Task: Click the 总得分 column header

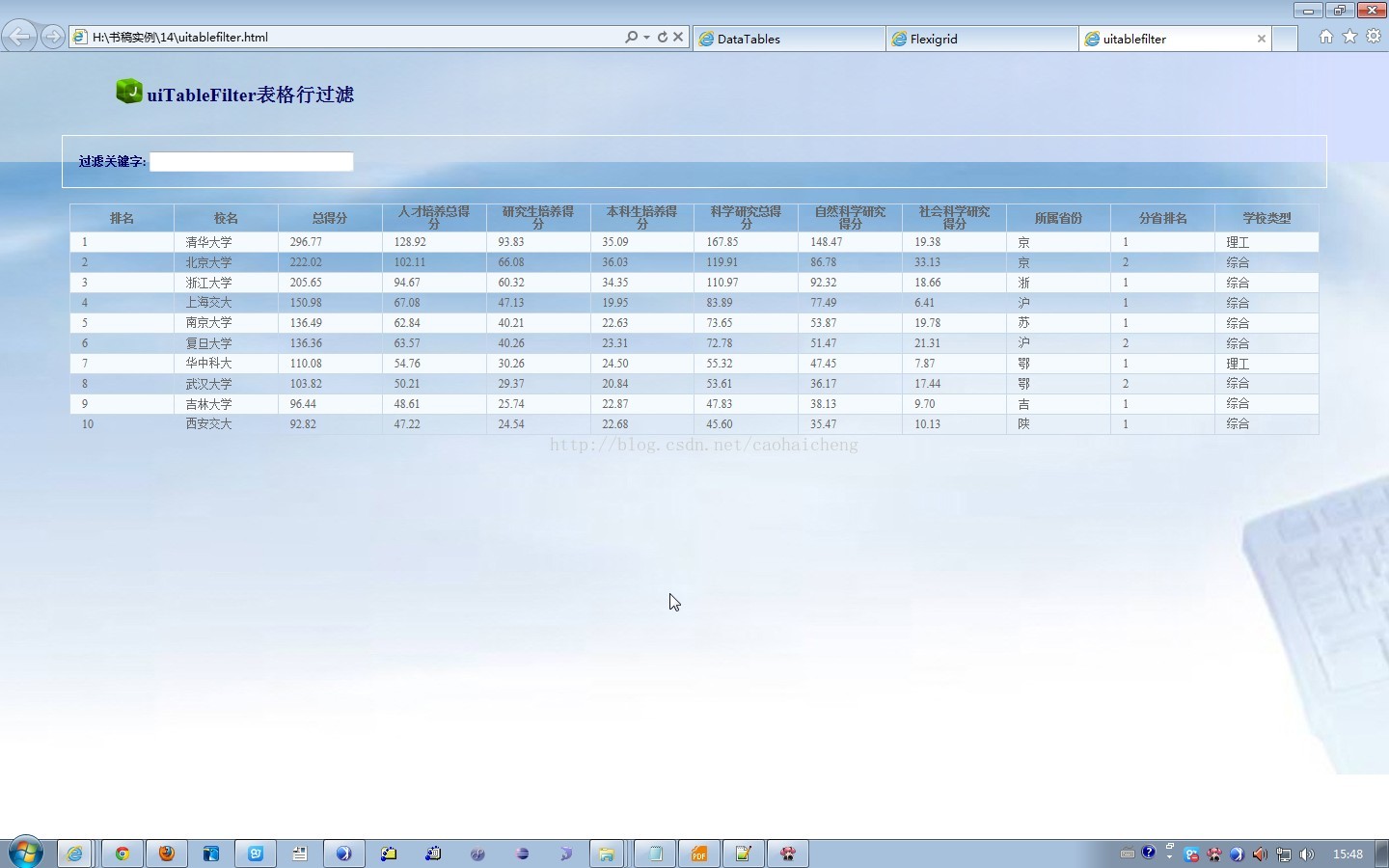Action: click(330, 218)
